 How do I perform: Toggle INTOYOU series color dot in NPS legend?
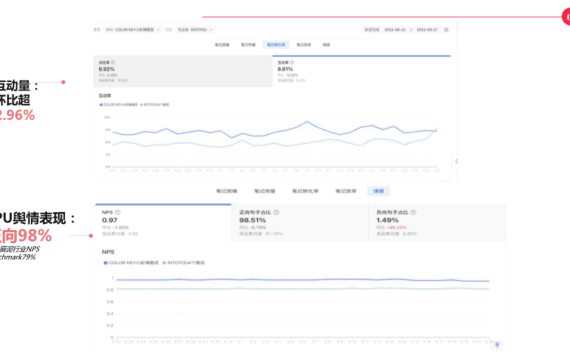coord(164,263)
